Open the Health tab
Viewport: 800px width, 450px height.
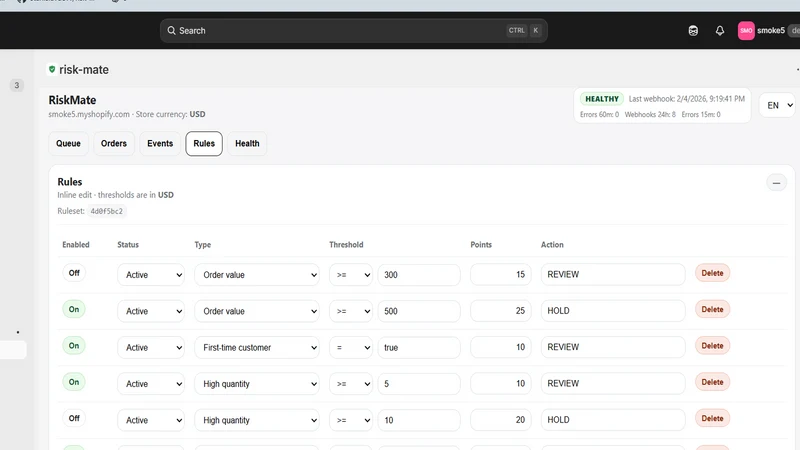(247, 143)
